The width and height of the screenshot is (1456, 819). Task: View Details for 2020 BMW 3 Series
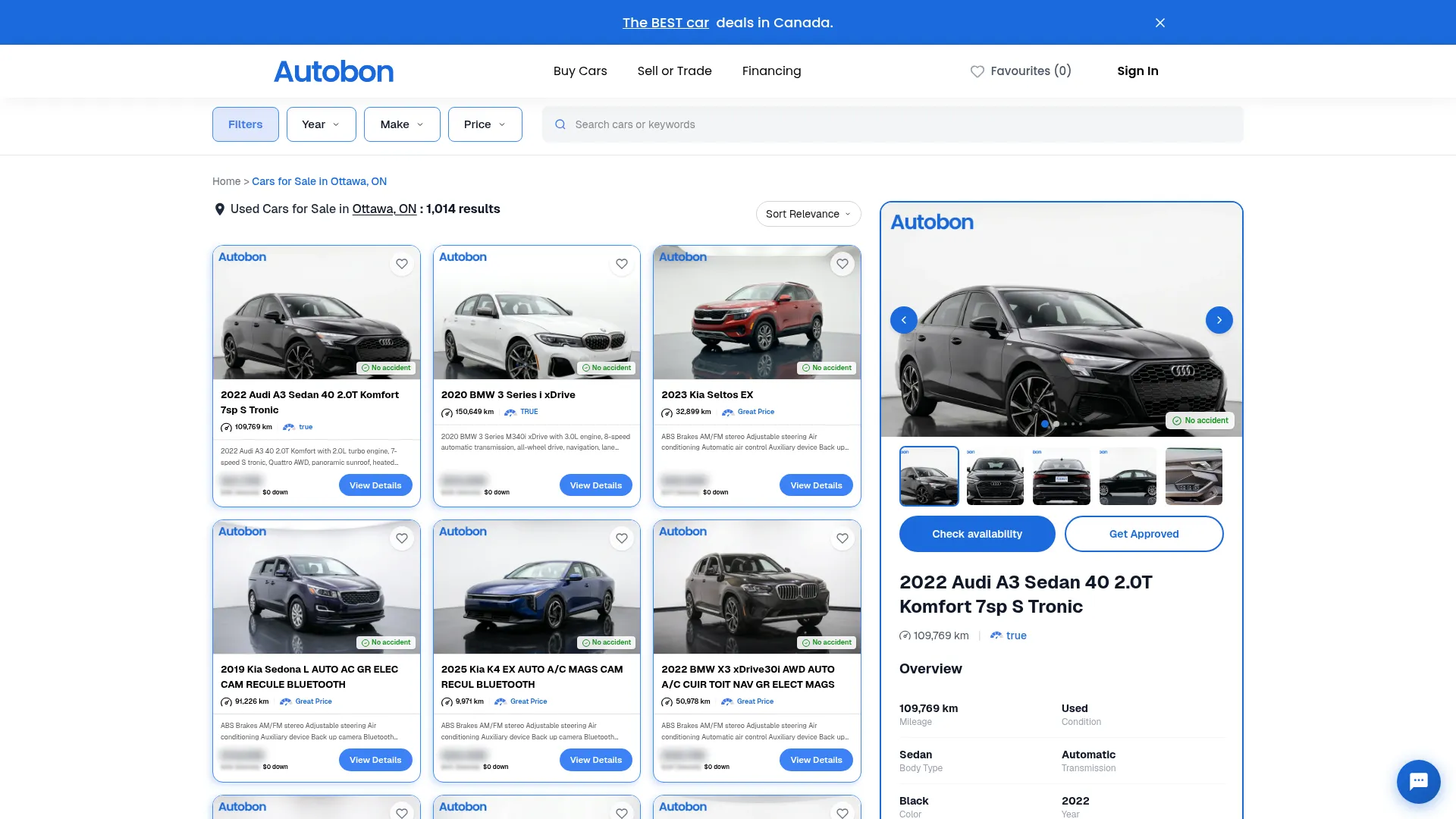(596, 485)
